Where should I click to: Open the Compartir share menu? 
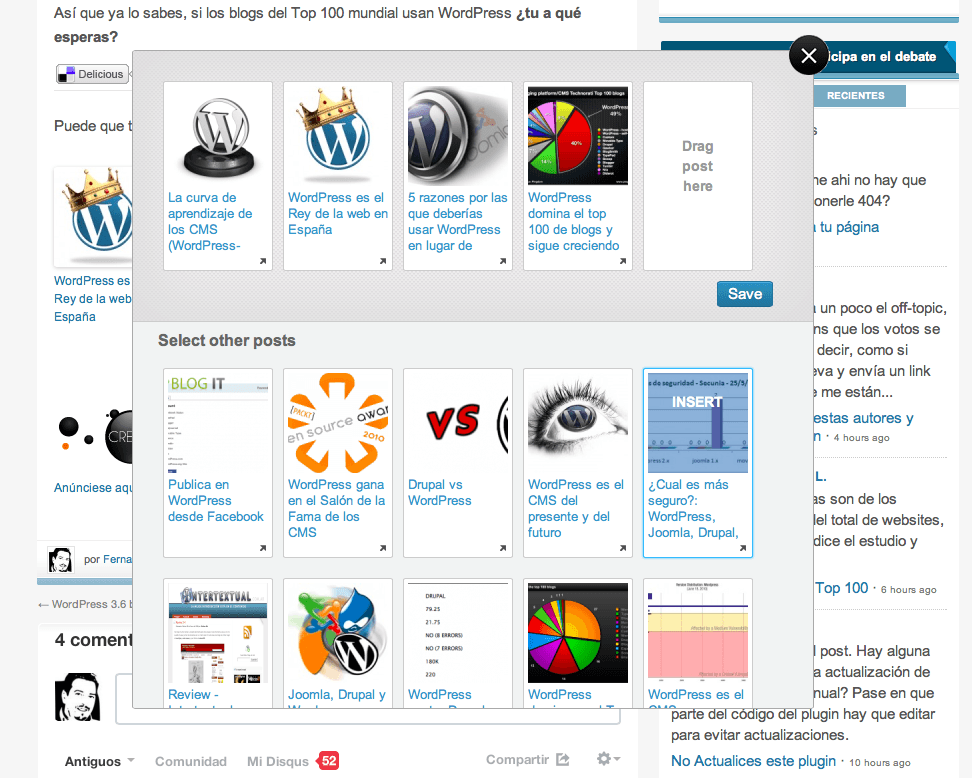point(528,759)
